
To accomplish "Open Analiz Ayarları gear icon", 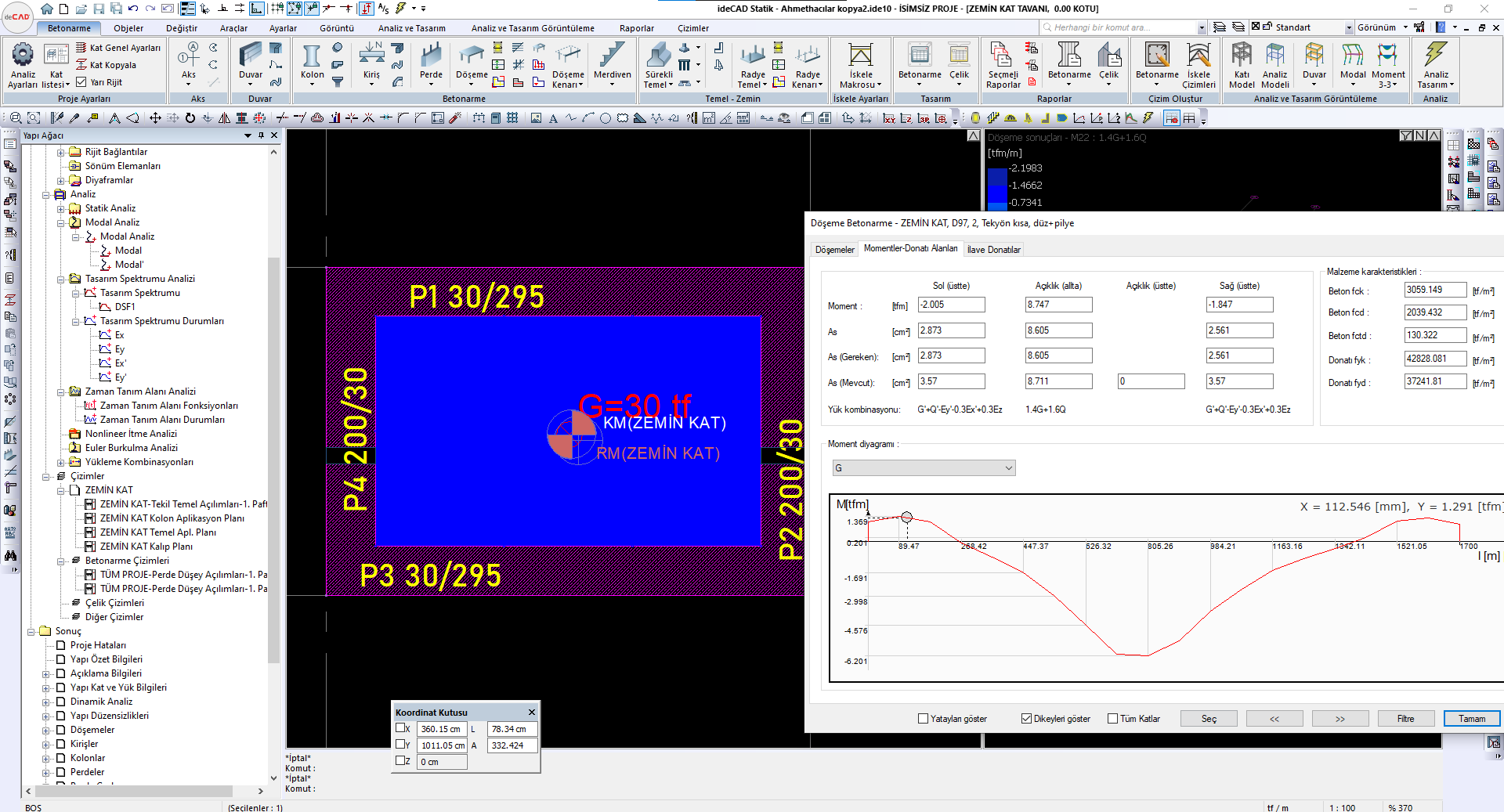I will (x=23, y=65).
